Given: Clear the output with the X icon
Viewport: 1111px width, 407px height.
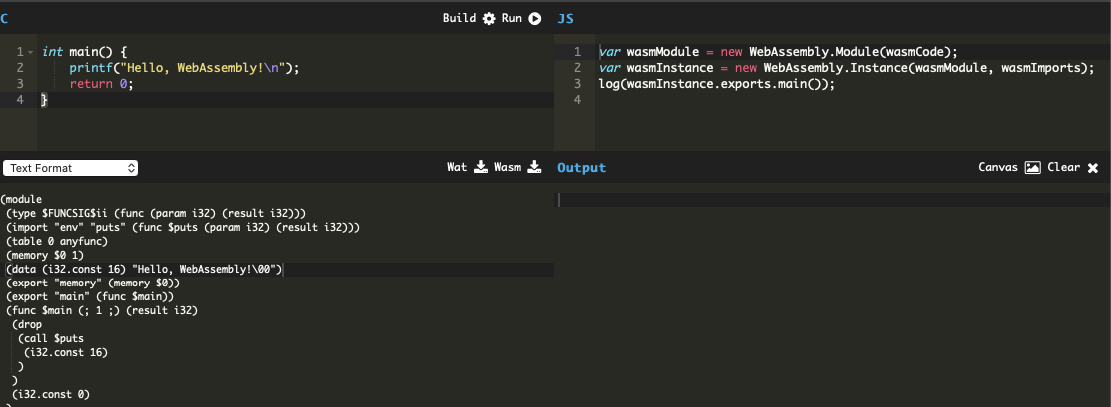Looking at the screenshot, I should [1093, 168].
